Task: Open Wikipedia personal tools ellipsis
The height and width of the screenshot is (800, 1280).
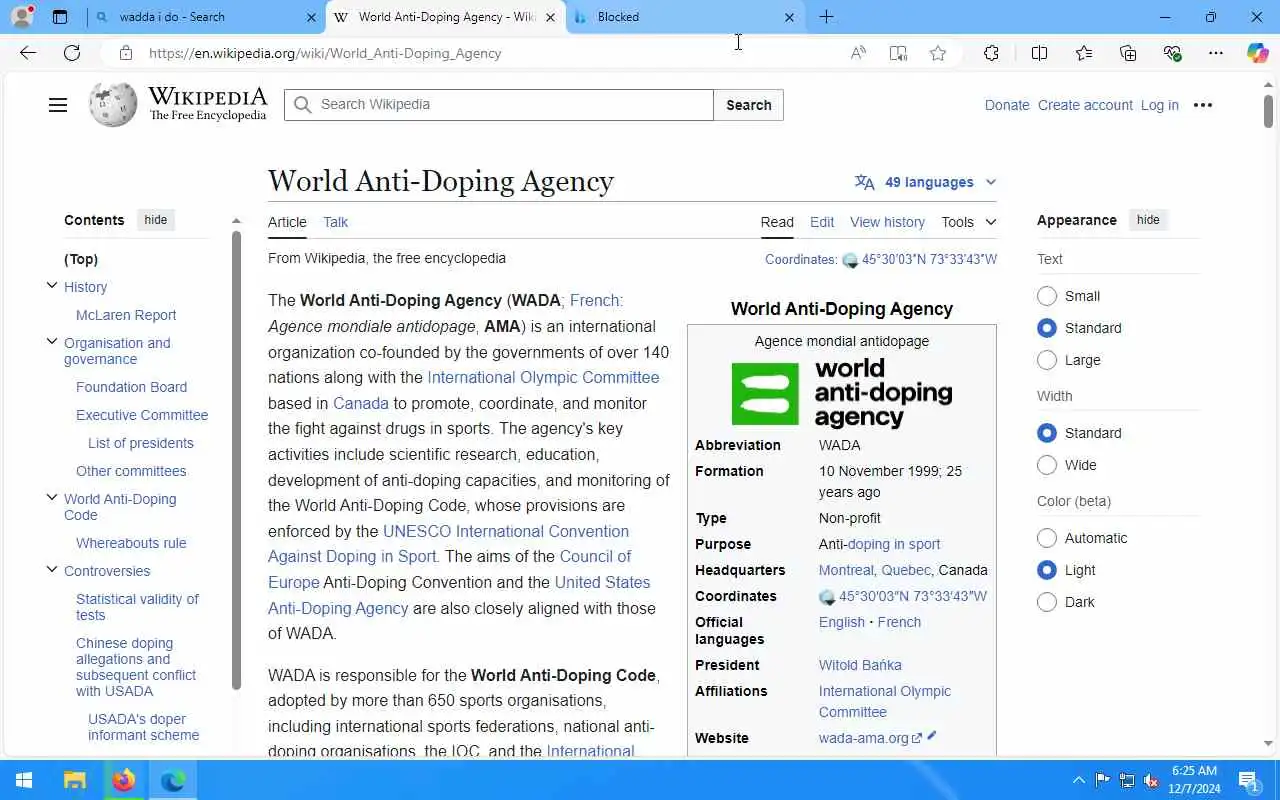Action: 1203,105
